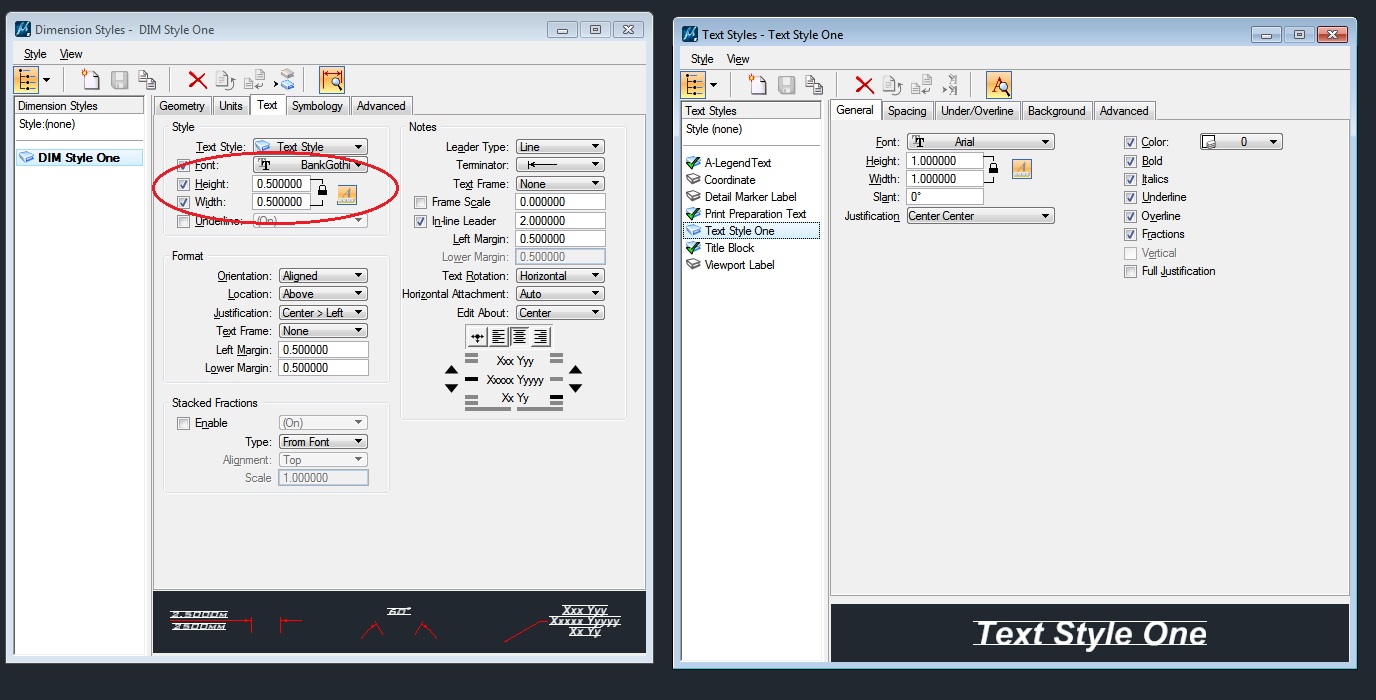Click New style icon in Text Styles toolbar

coord(759,85)
